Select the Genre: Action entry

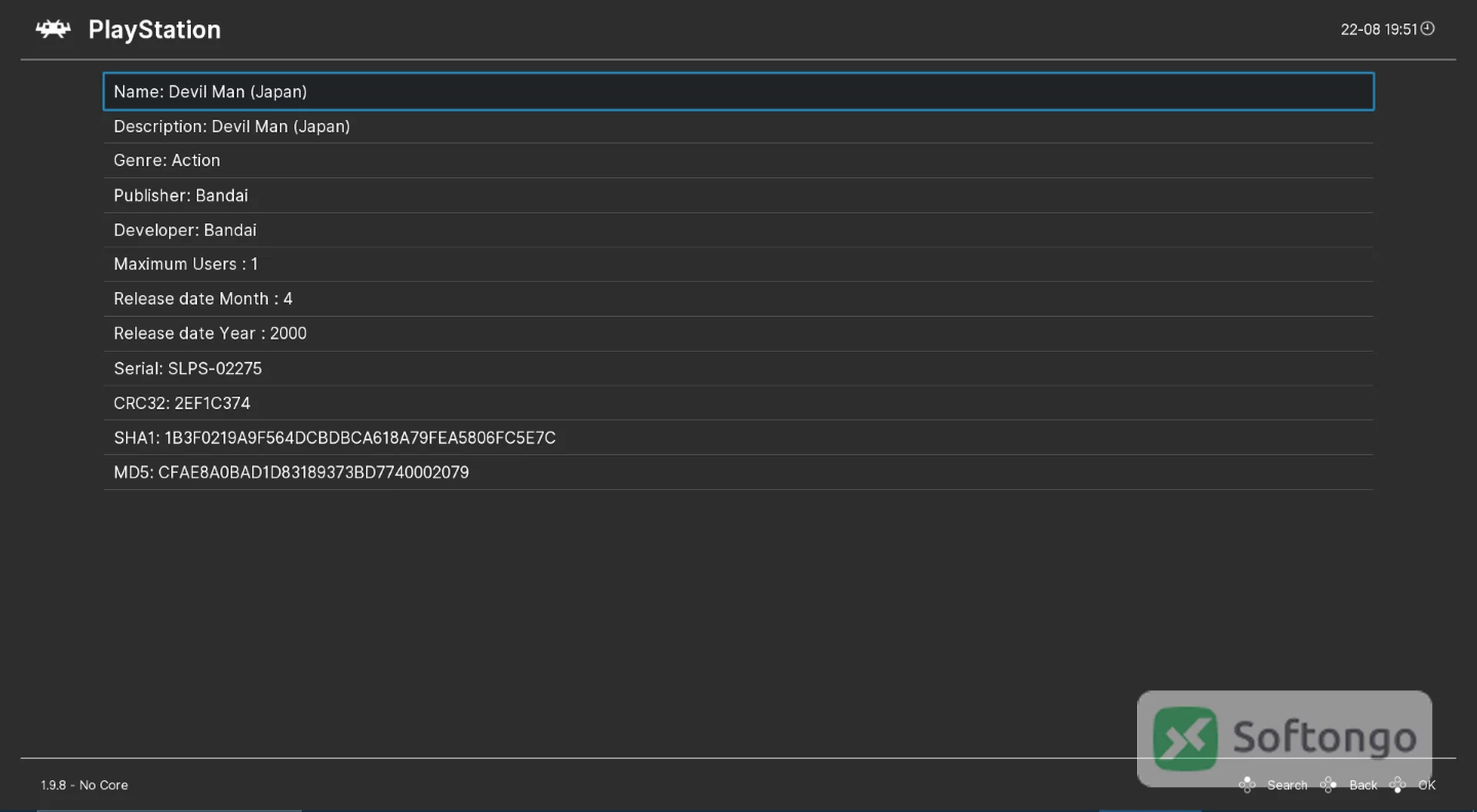[x=738, y=161]
